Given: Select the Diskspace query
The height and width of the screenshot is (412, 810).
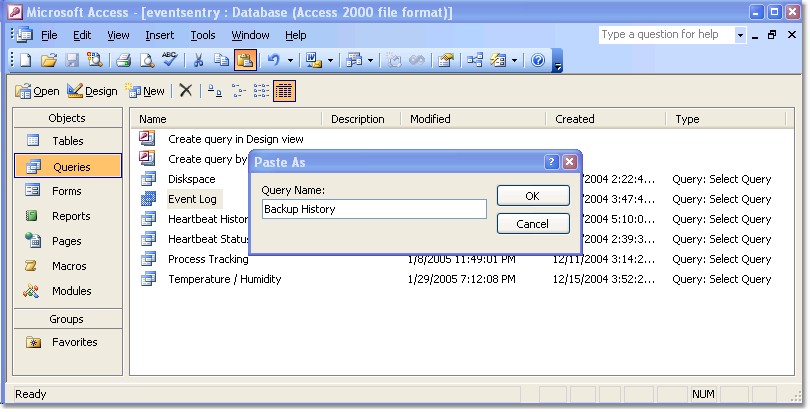Looking at the screenshot, I should [x=192, y=179].
